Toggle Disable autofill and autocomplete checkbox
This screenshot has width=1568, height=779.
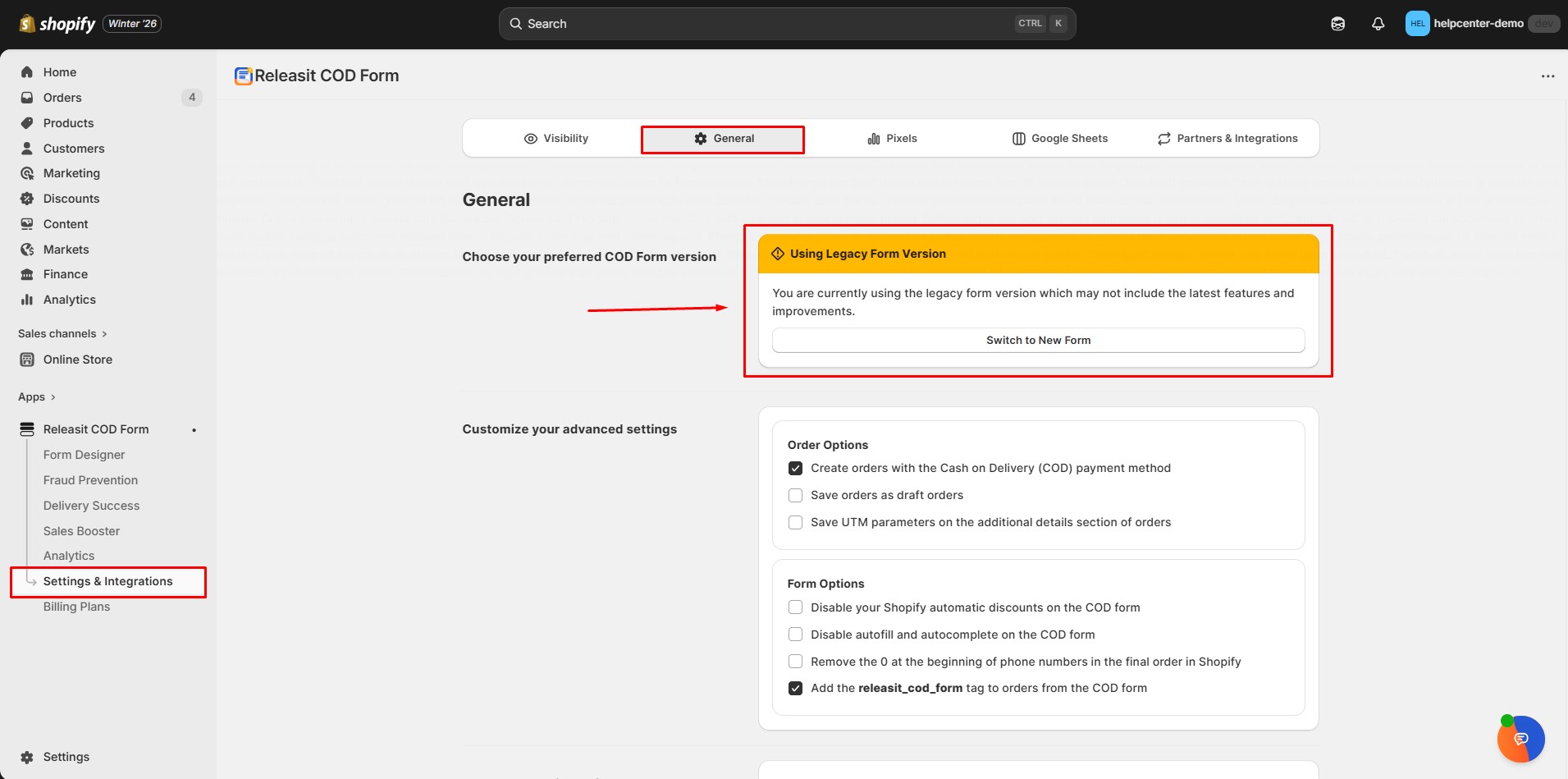pos(795,635)
